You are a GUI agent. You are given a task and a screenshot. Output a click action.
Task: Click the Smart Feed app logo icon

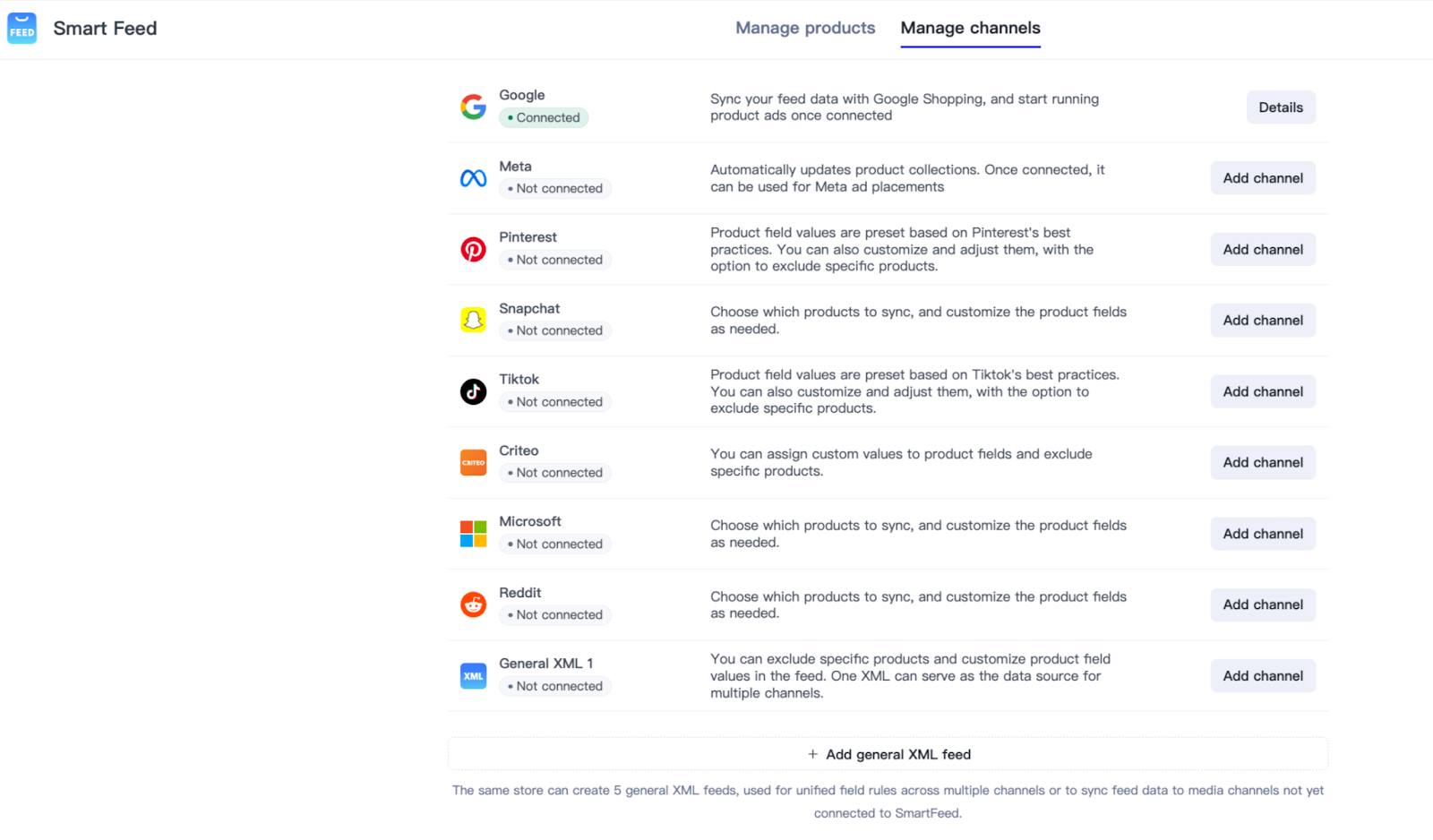[21, 29]
